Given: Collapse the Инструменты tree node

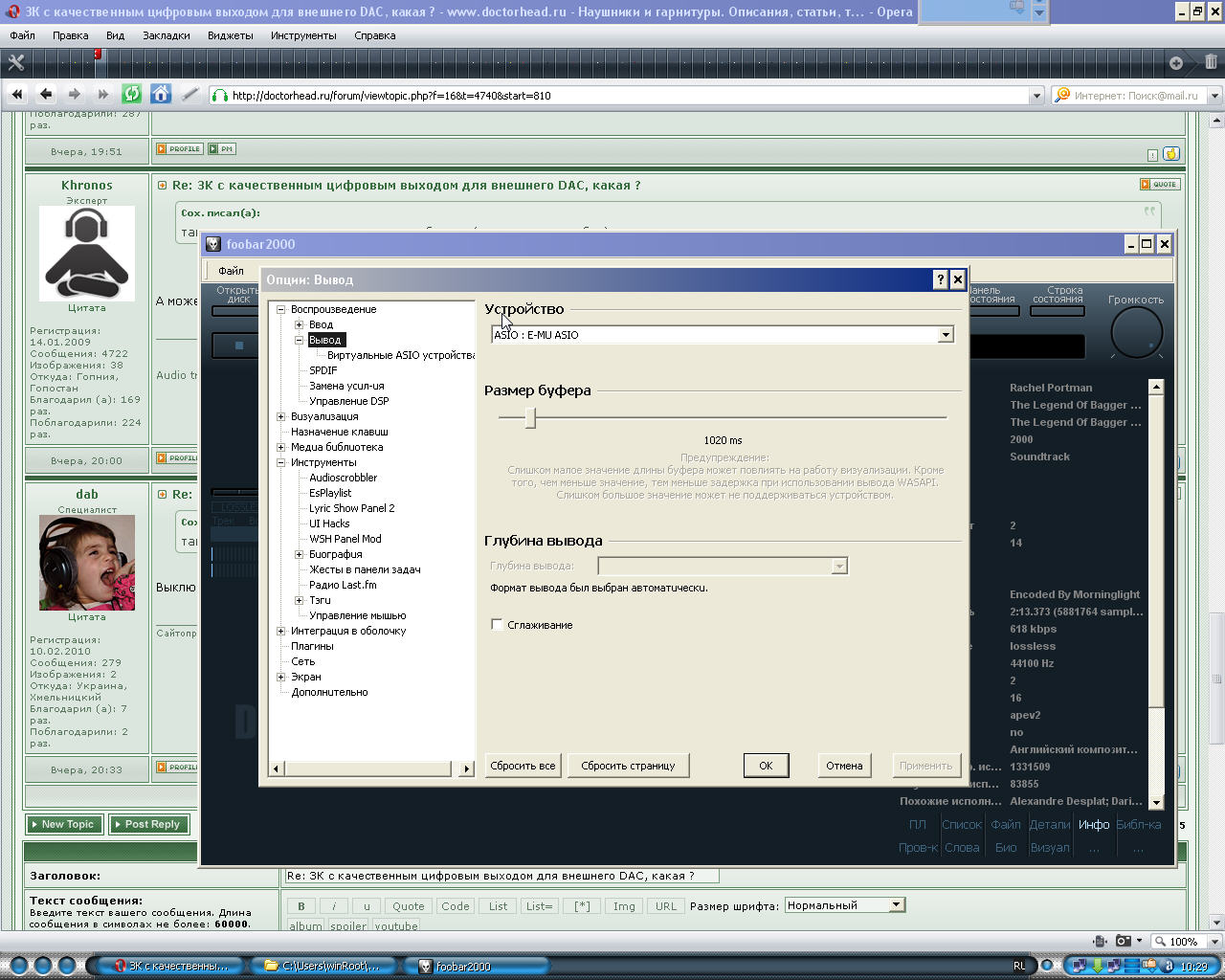Looking at the screenshot, I should pyautogui.click(x=280, y=462).
